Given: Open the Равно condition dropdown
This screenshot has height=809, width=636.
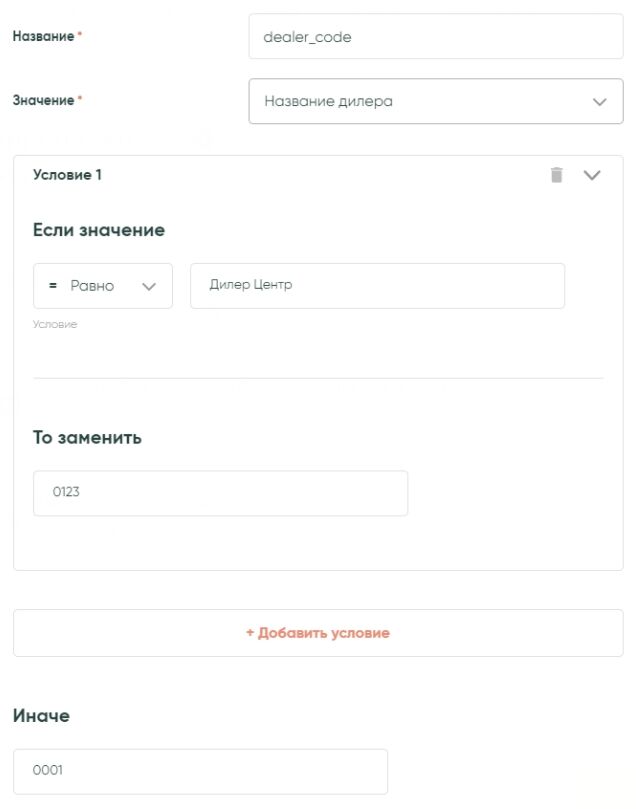Looking at the screenshot, I should click(x=102, y=286).
